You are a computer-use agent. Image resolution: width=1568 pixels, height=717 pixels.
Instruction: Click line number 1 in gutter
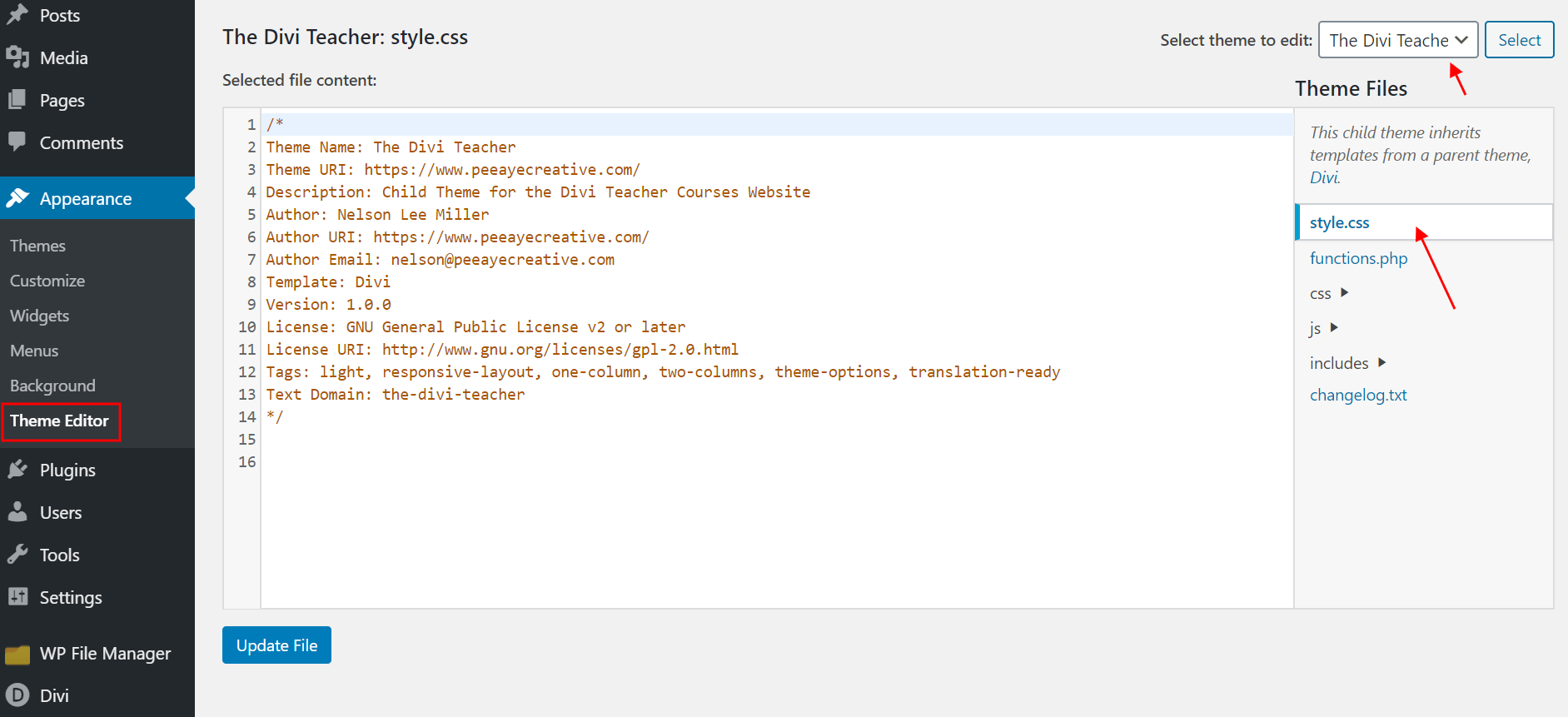(251, 124)
